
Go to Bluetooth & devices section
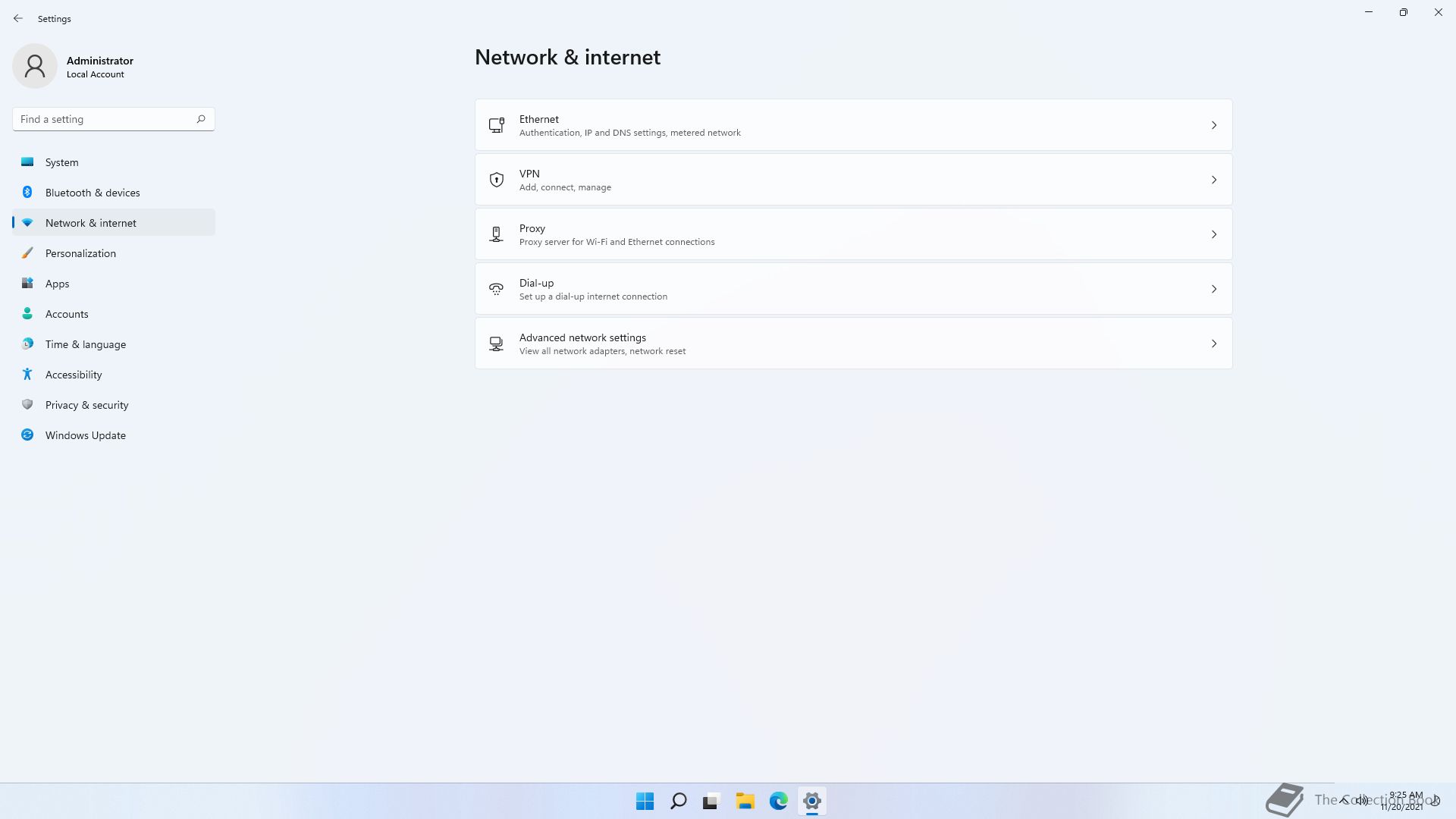93,193
